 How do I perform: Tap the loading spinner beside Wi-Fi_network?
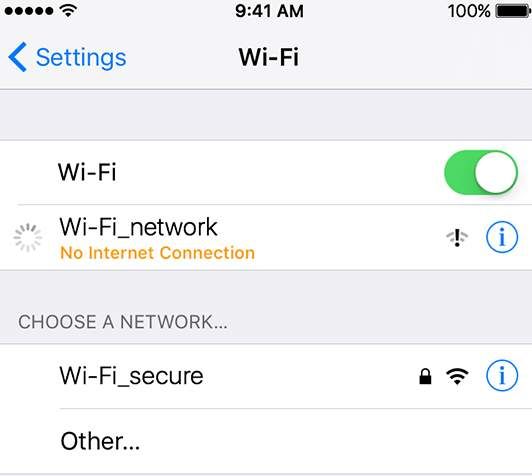tap(27, 238)
